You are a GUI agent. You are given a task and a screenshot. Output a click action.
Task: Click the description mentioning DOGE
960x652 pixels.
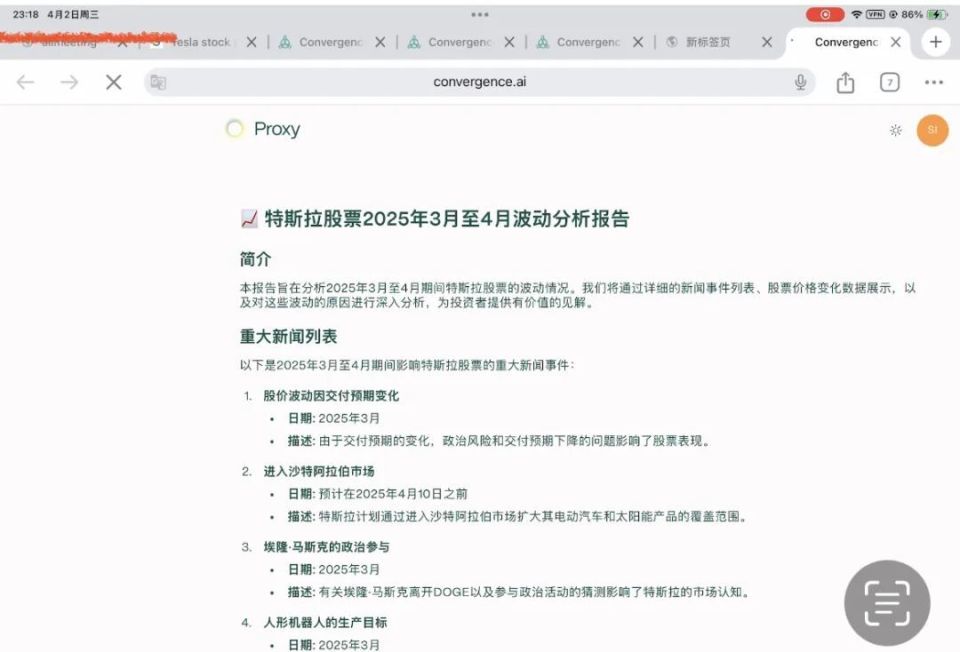click(x=518, y=592)
